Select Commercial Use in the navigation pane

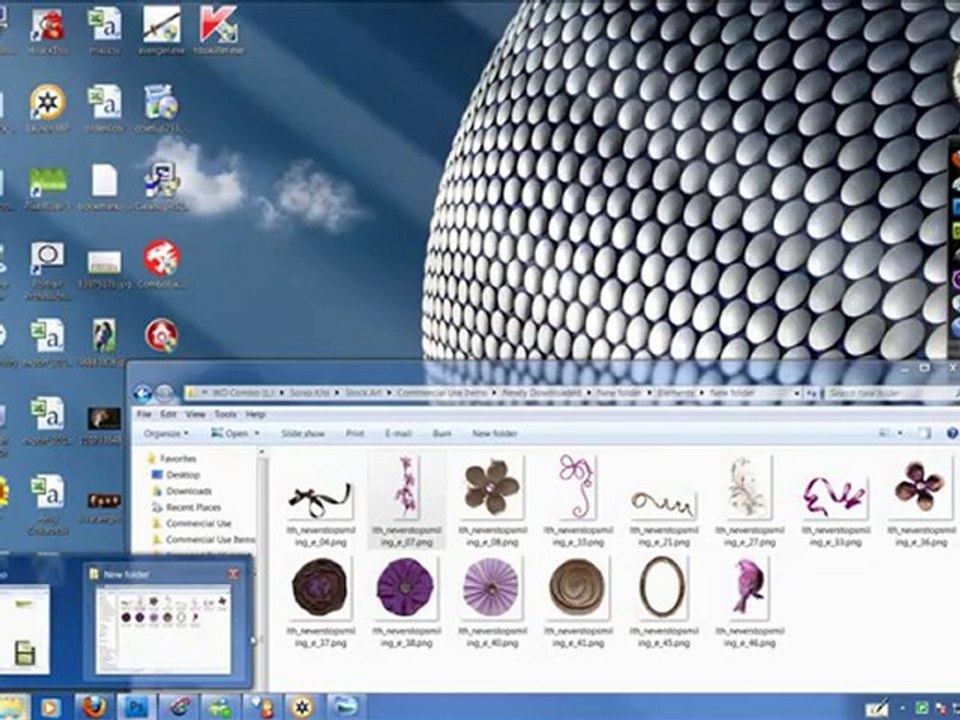(192, 523)
